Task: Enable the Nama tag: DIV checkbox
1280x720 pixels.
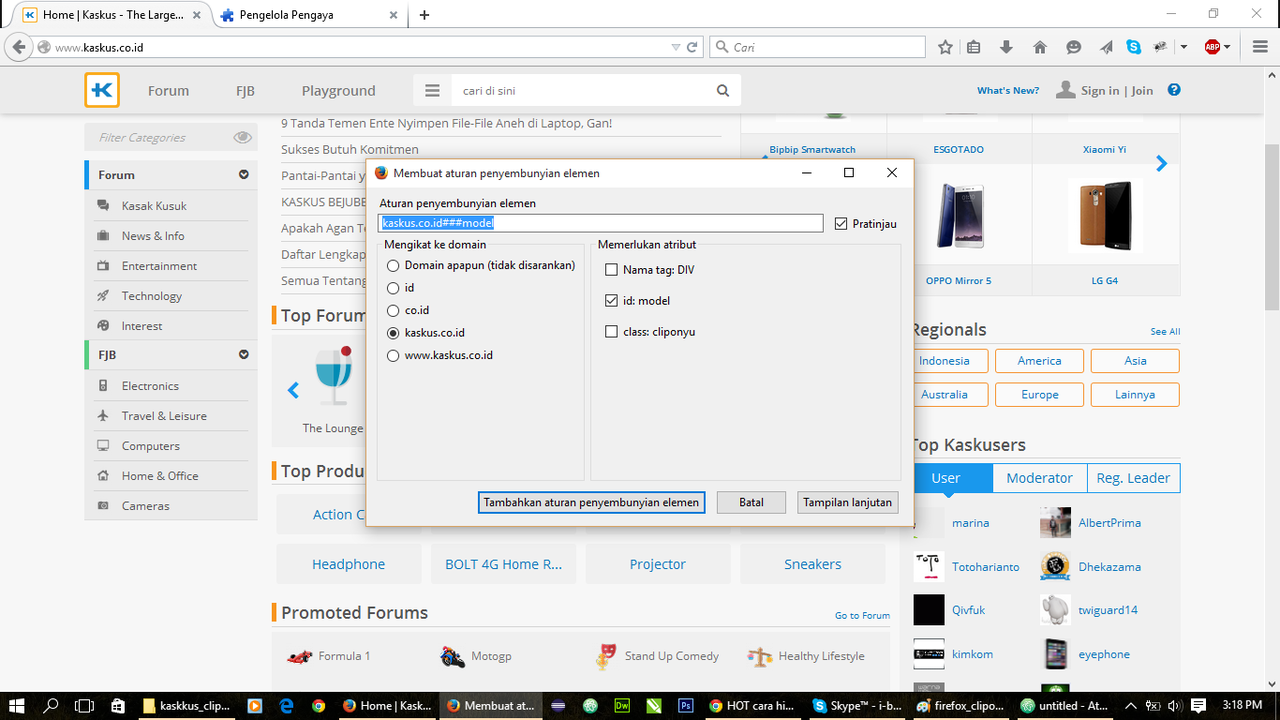Action: pyautogui.click(x=612, y=270)
